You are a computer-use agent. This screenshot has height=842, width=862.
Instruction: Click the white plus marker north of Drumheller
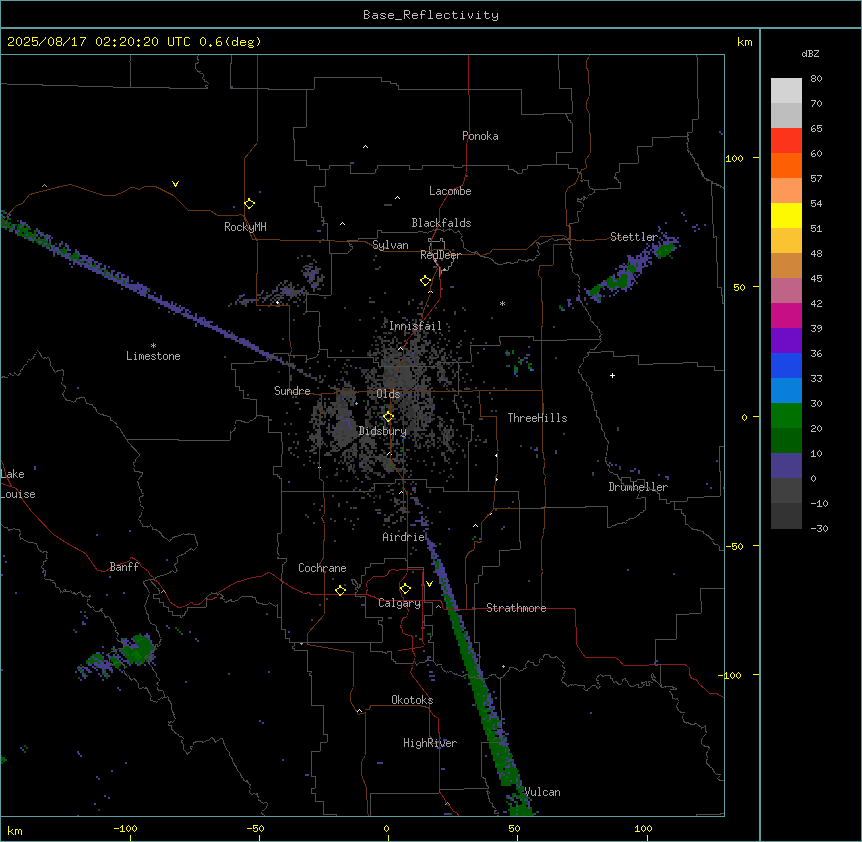click(612, 375)
